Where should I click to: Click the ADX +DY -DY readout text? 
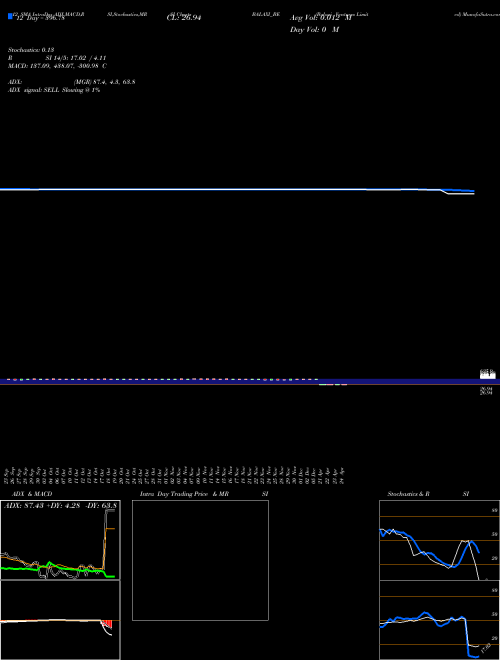60,506
